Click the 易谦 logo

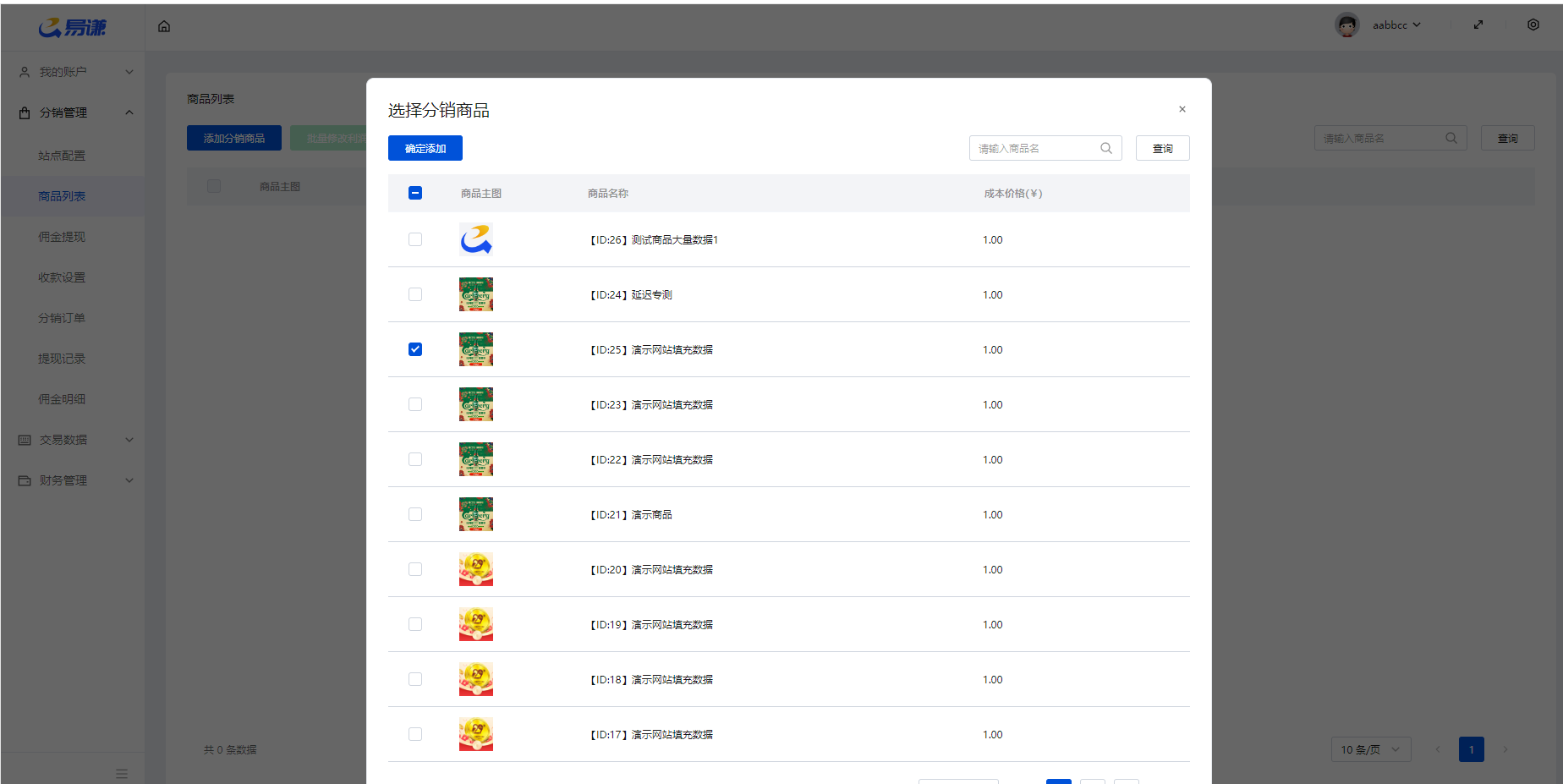[x=73, y=27]
